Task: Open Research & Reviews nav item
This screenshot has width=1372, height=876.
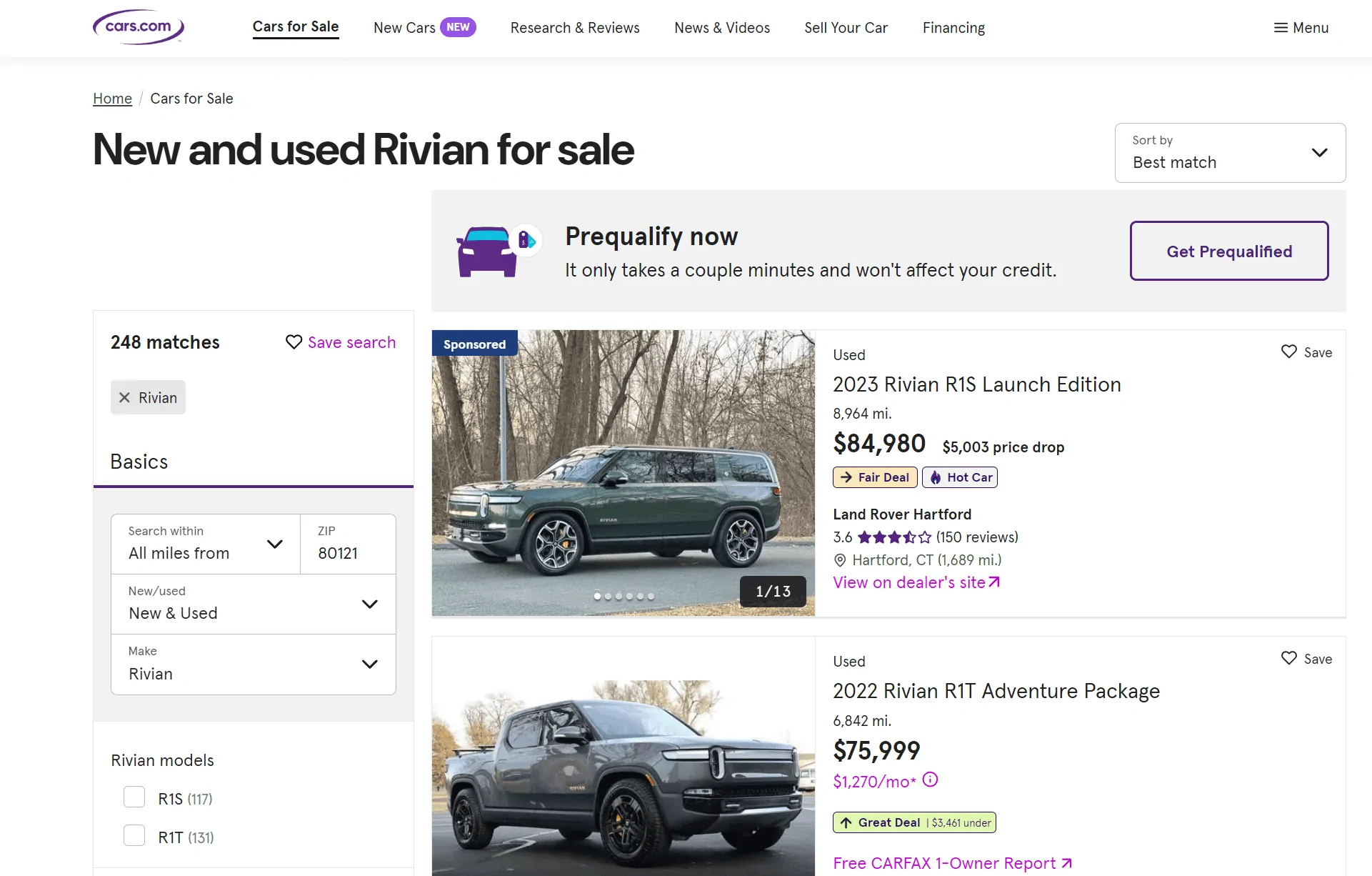Action: (575, 28)
